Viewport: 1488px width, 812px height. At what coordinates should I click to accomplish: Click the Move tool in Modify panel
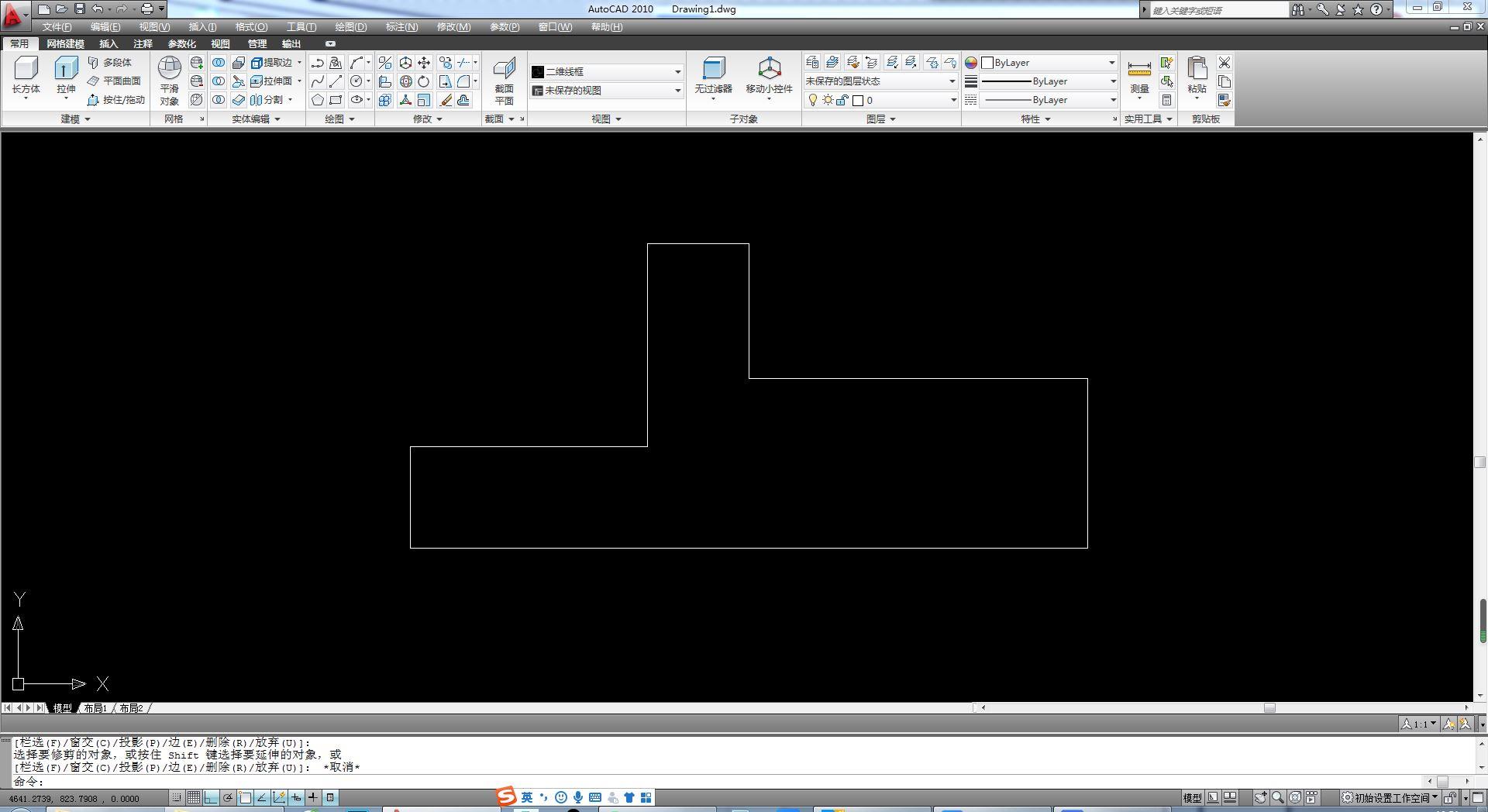(x=424, y=63)
